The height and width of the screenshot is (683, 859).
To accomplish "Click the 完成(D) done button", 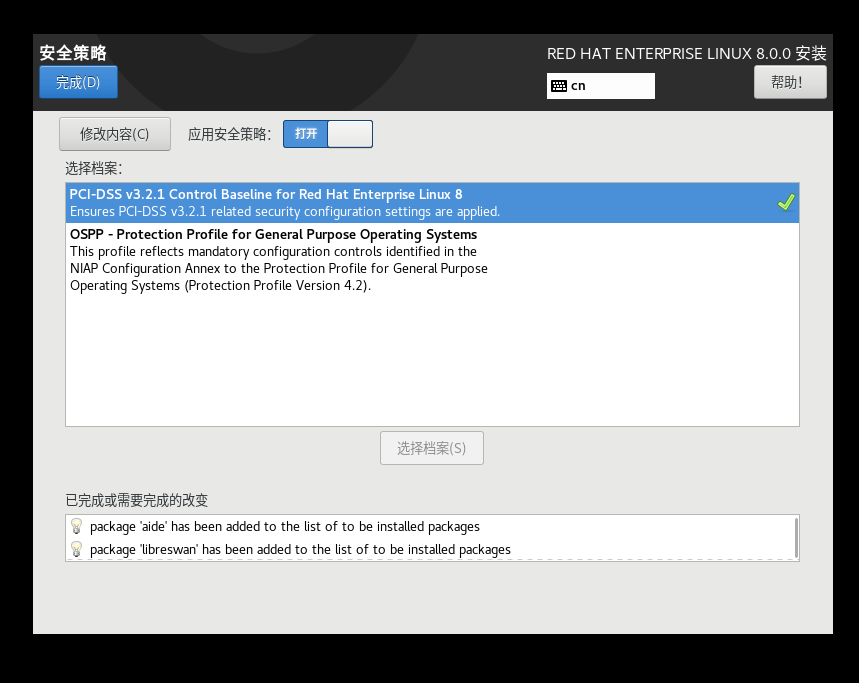I will point(78,82).
